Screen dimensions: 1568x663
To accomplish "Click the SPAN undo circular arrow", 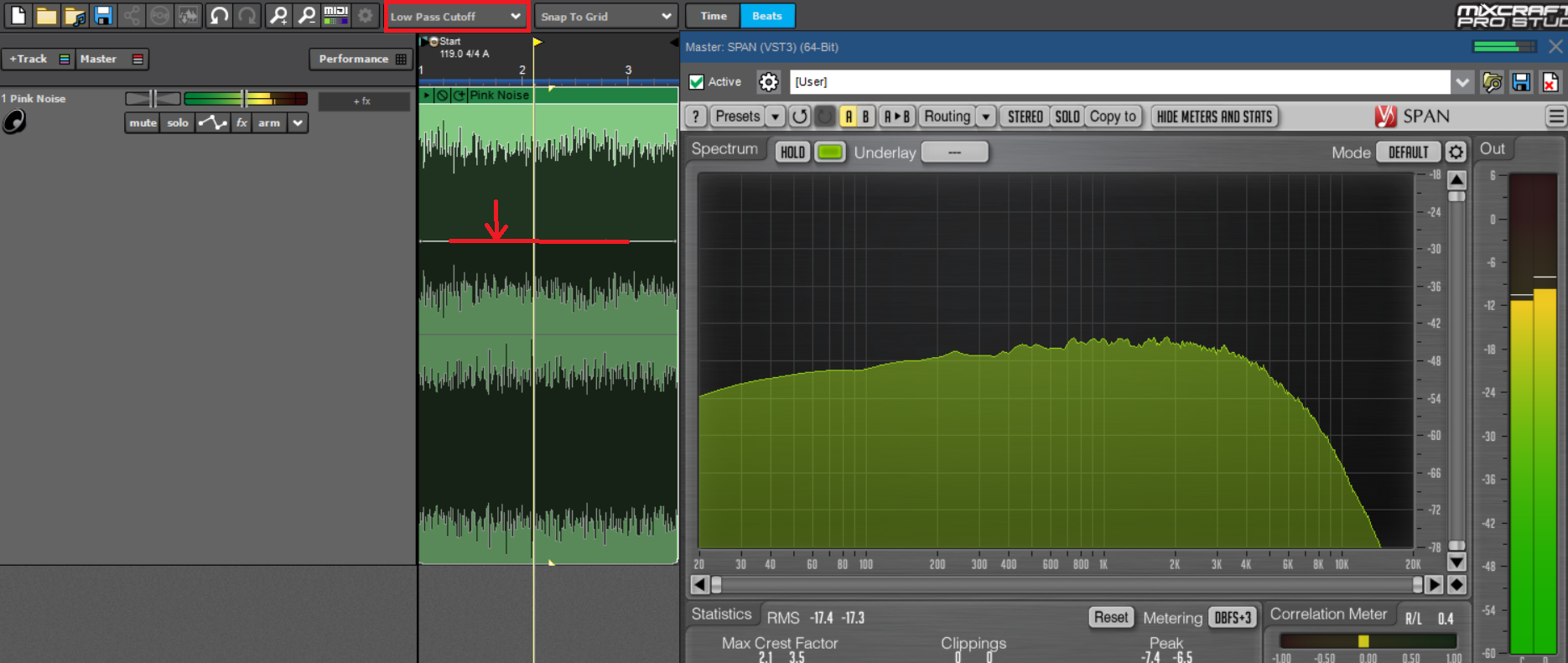I will pos(799,117).
